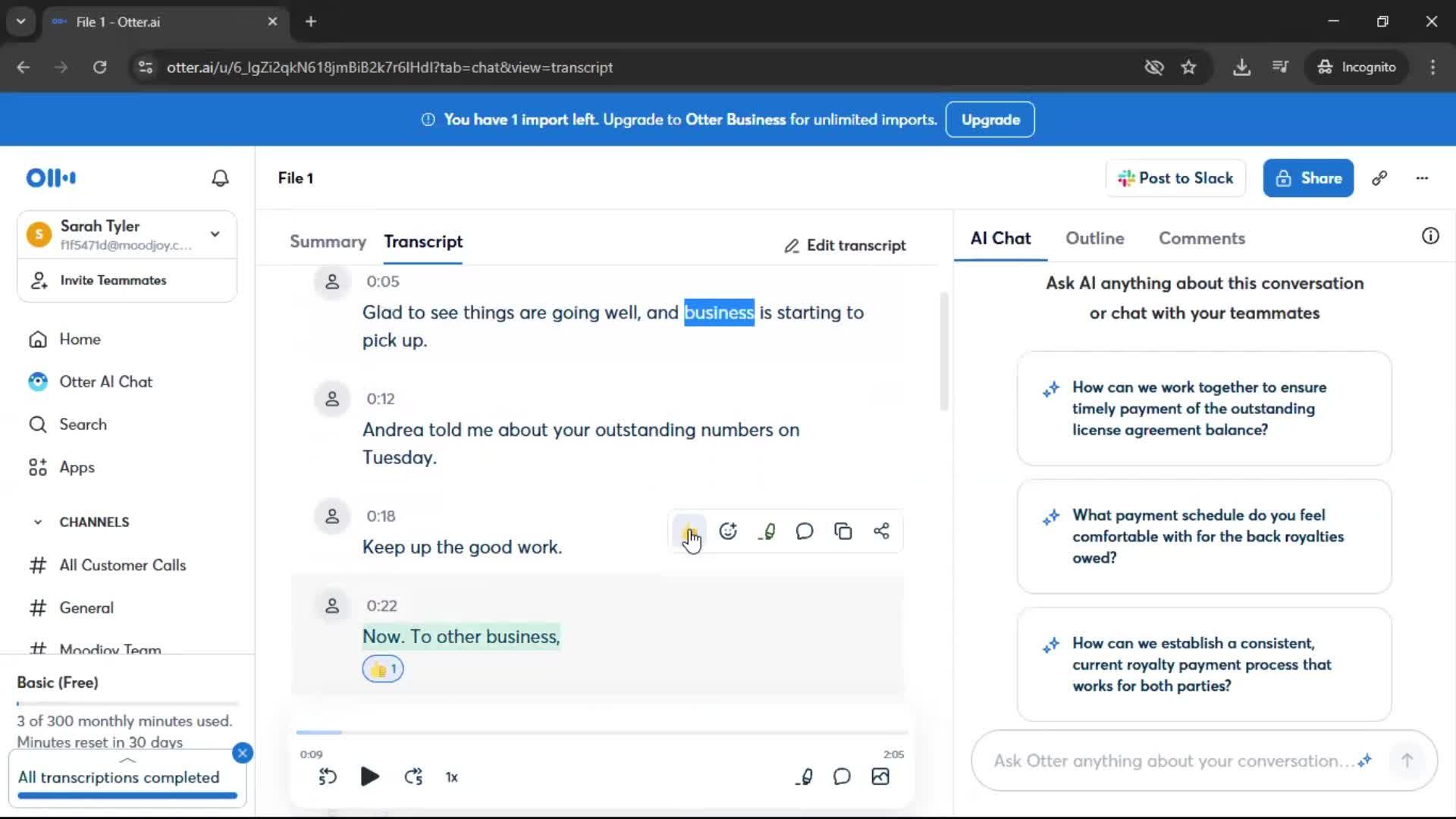
Task: Open Apps in the sidebar
Action: [x=61, y=467]
